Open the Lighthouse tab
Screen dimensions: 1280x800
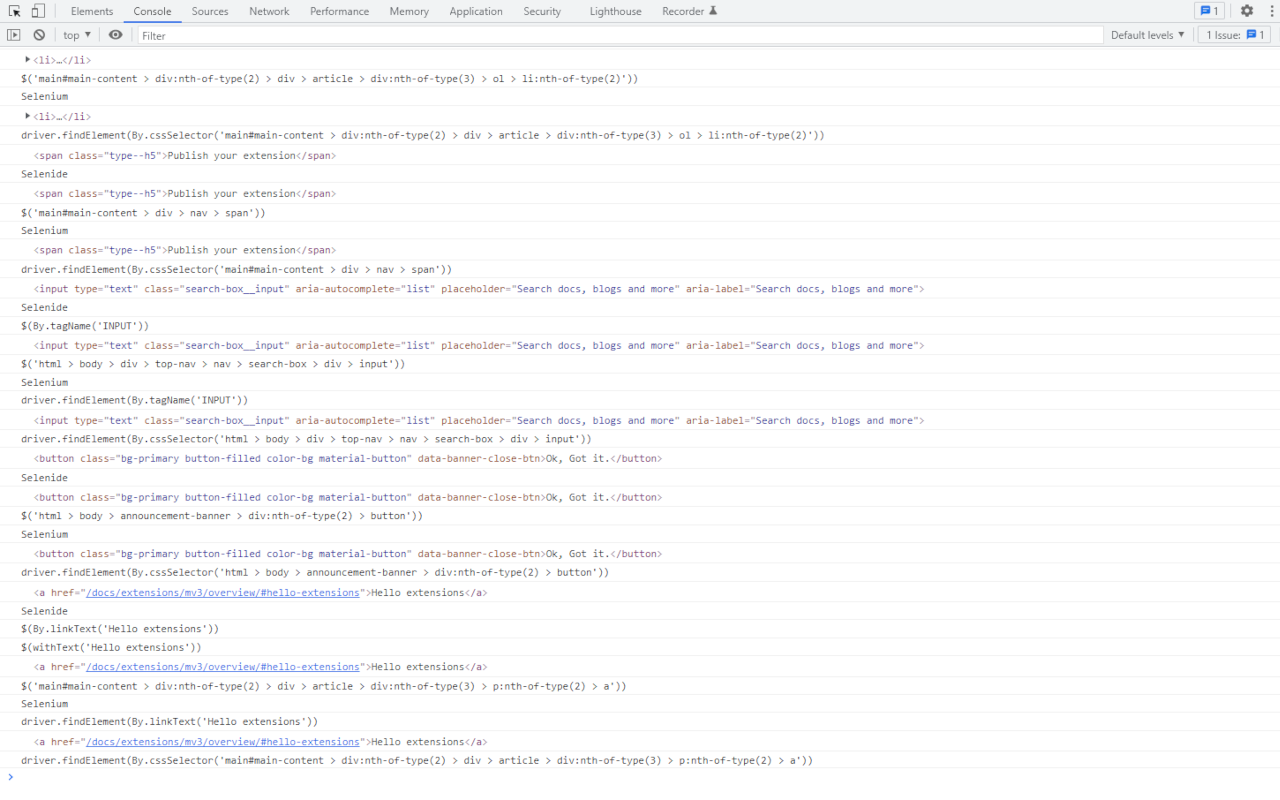615,11
